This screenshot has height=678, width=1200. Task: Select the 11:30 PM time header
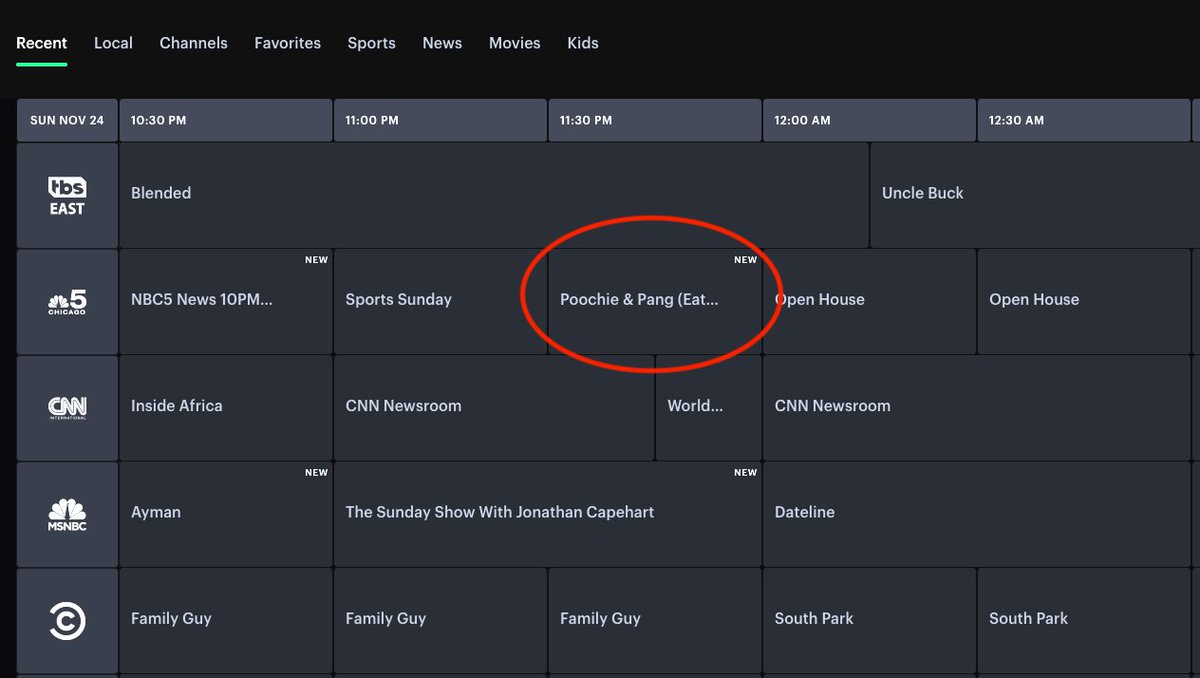coord(655,120)
